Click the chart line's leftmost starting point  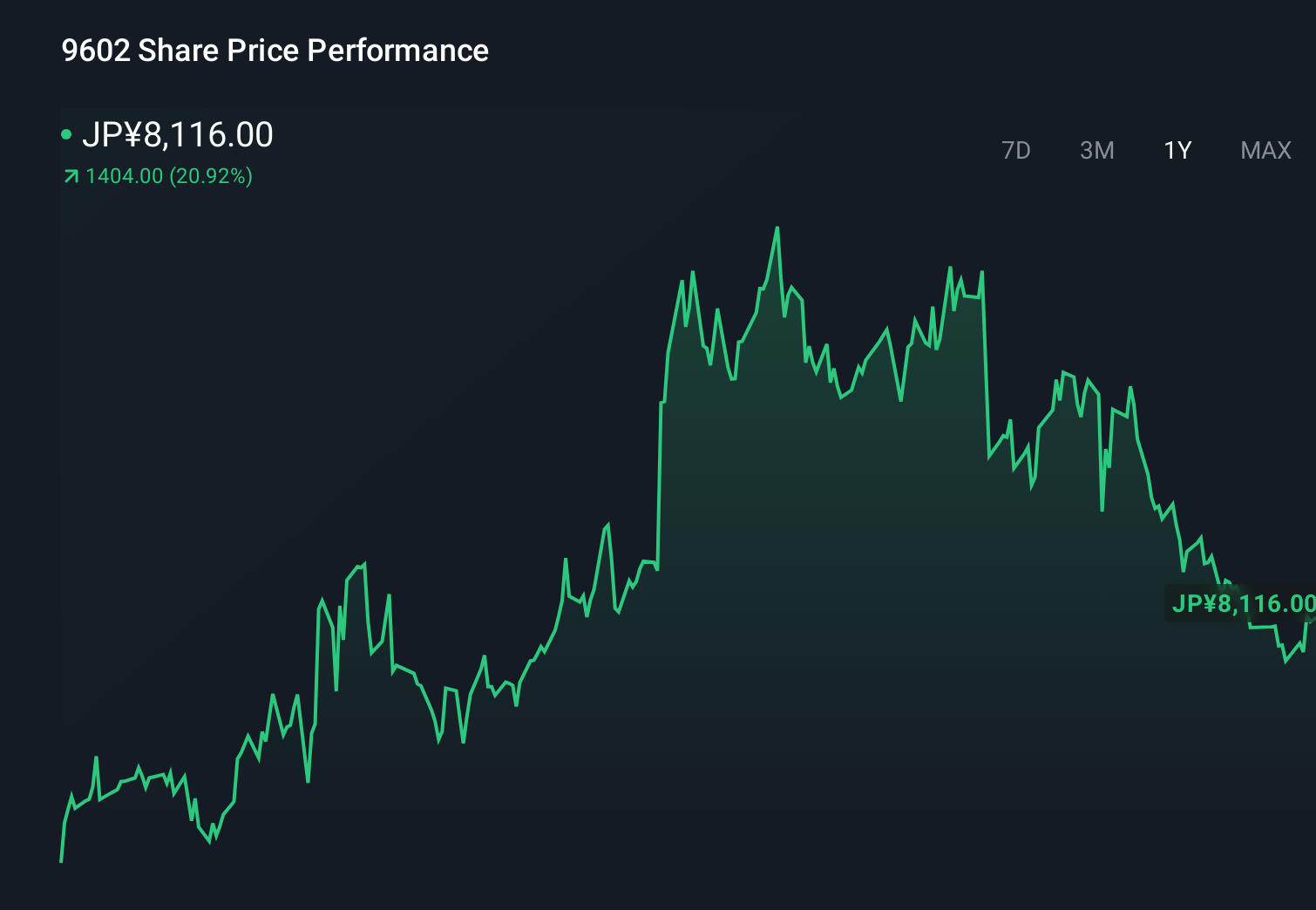pos(61,861)
